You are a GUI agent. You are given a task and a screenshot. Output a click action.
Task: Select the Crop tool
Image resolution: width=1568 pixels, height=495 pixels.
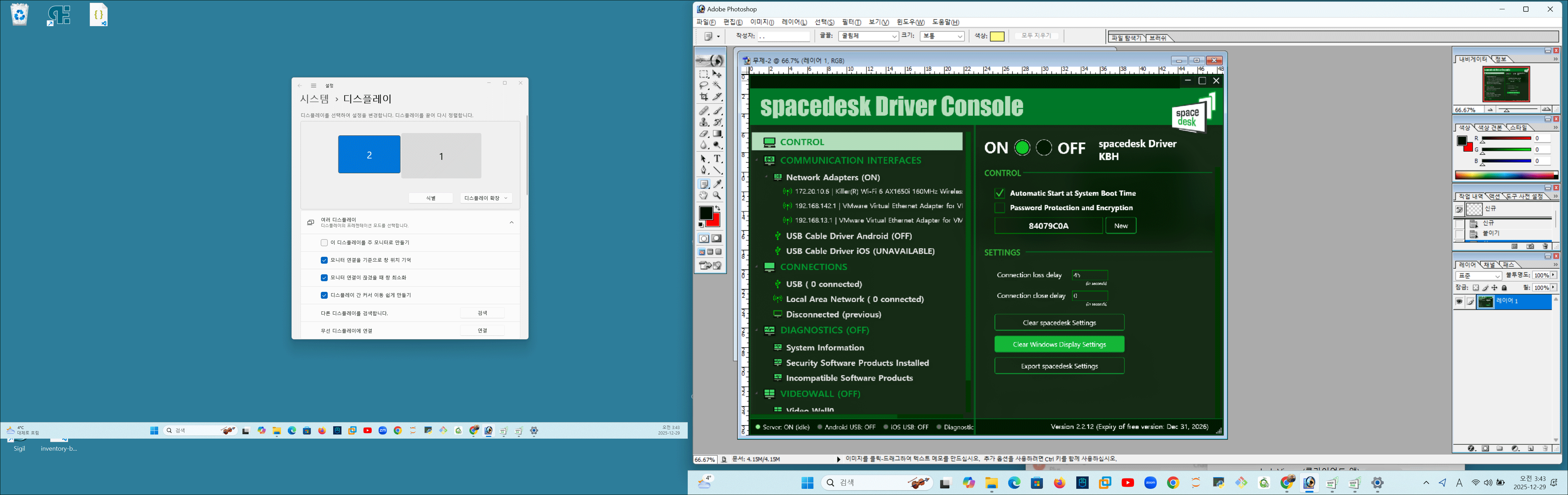coord(704,97)
